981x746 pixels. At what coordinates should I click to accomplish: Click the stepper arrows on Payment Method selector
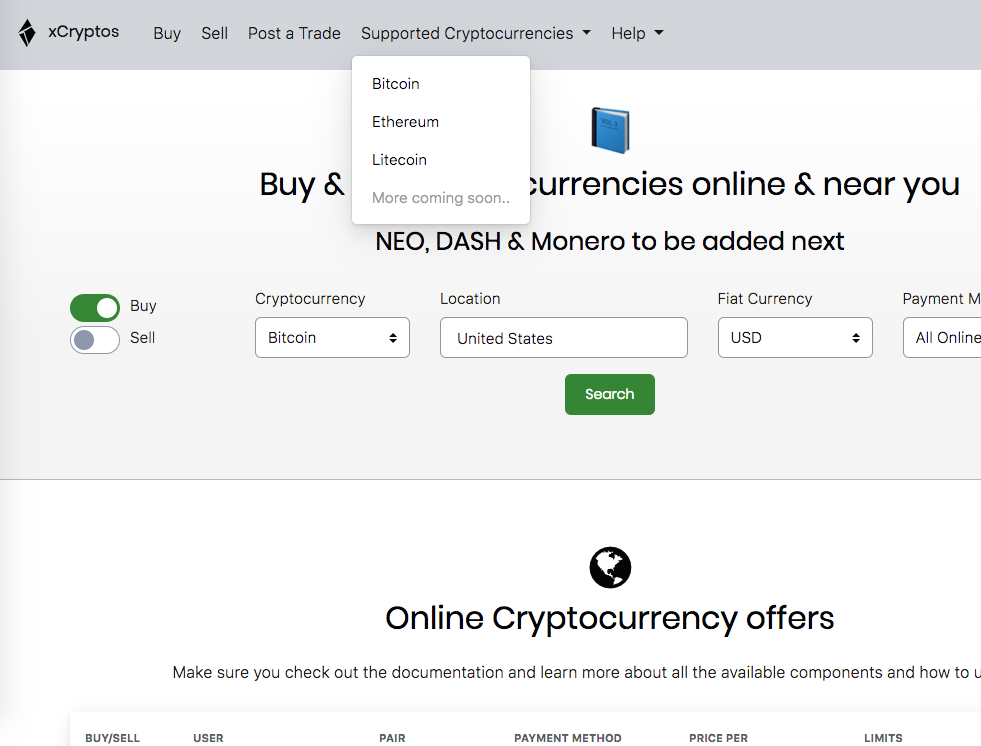click(x=975, y=337)
